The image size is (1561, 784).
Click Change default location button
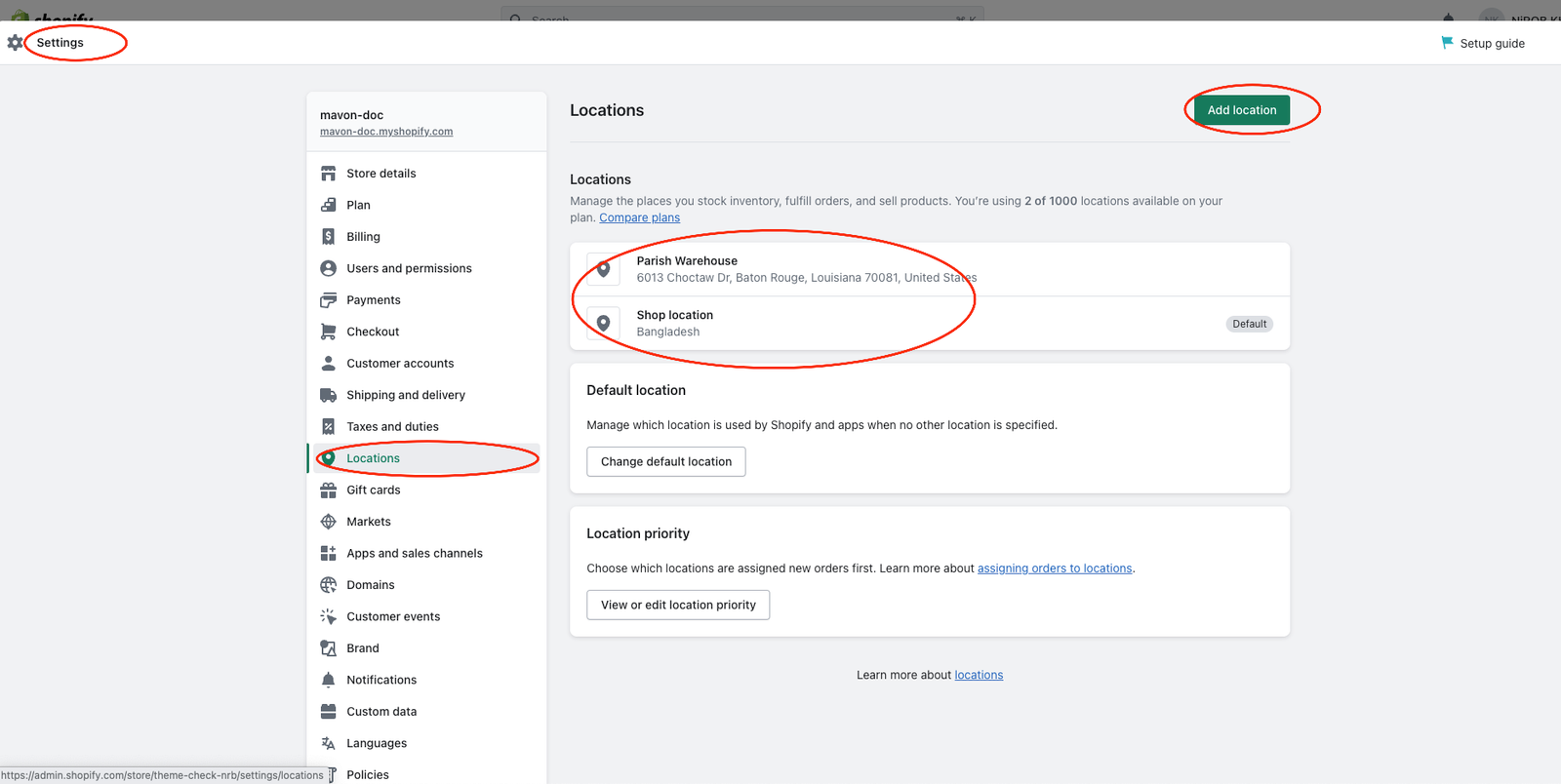tap(666, 462)
